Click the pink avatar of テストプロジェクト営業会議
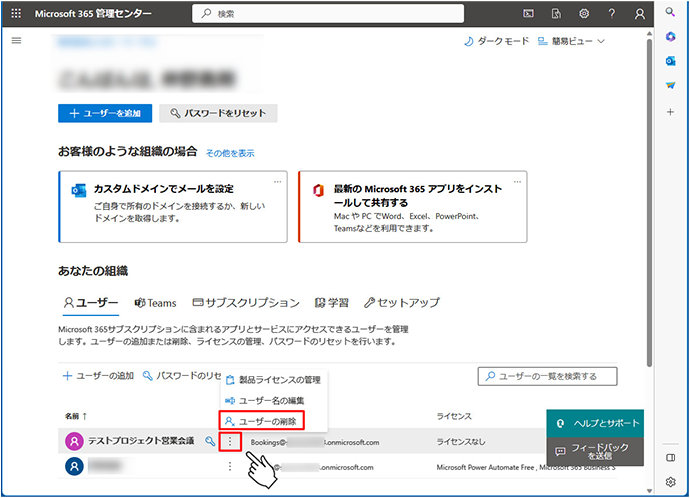690x498 pixels. click(x=74, y=441)
